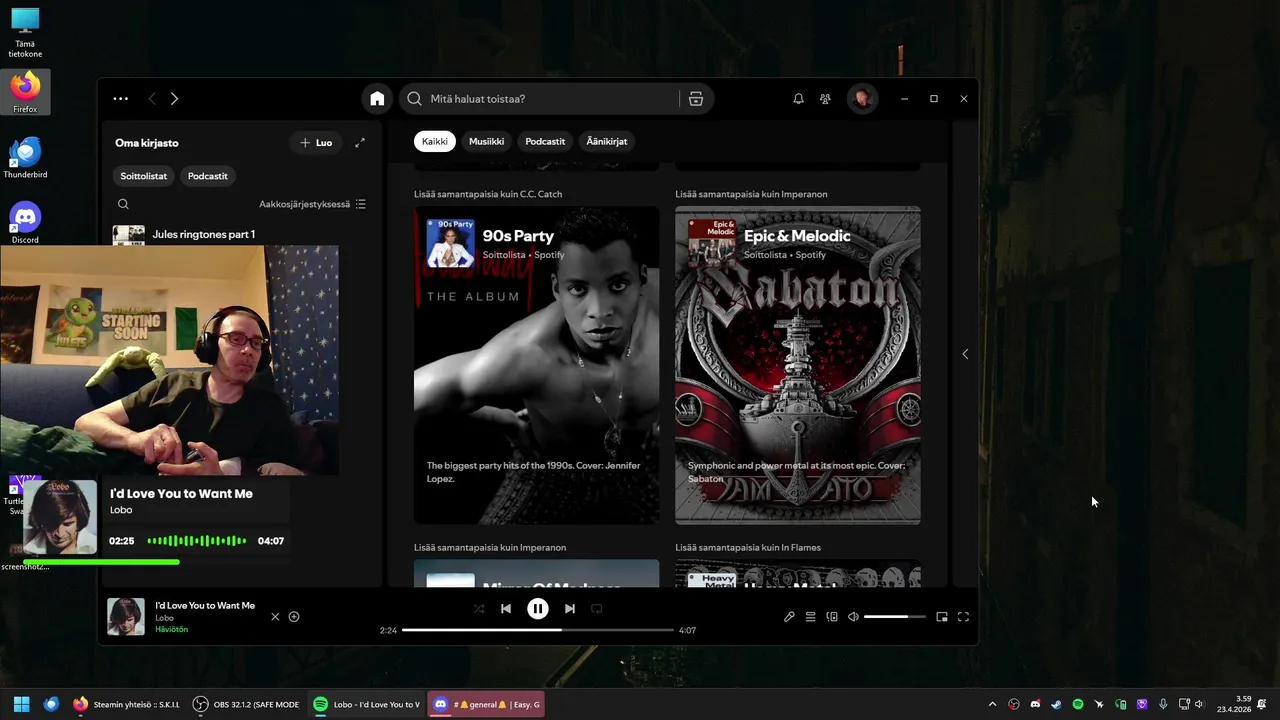Open the Epic & Melodic playlist card

[x=798, y=365]
